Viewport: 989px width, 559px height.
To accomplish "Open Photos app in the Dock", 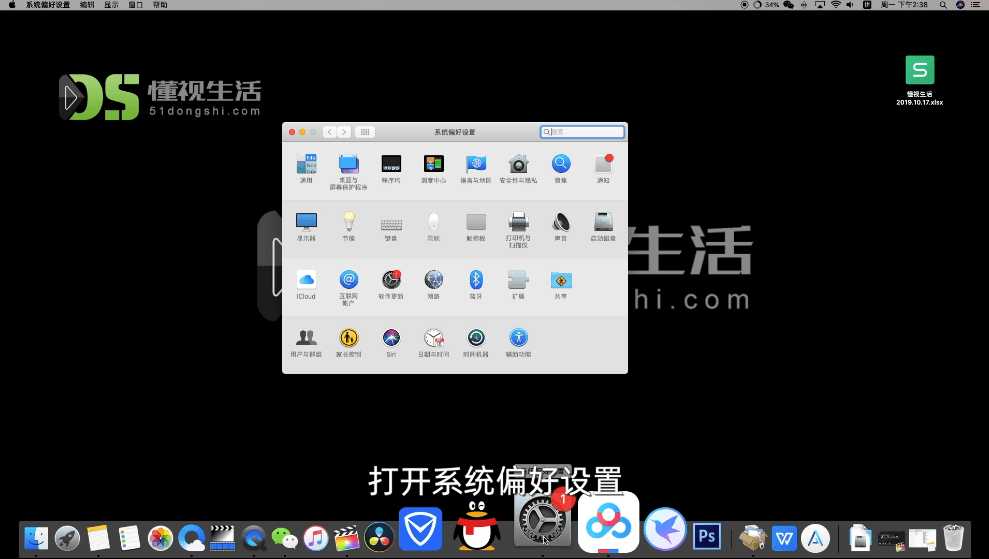I will coord(160,538).
